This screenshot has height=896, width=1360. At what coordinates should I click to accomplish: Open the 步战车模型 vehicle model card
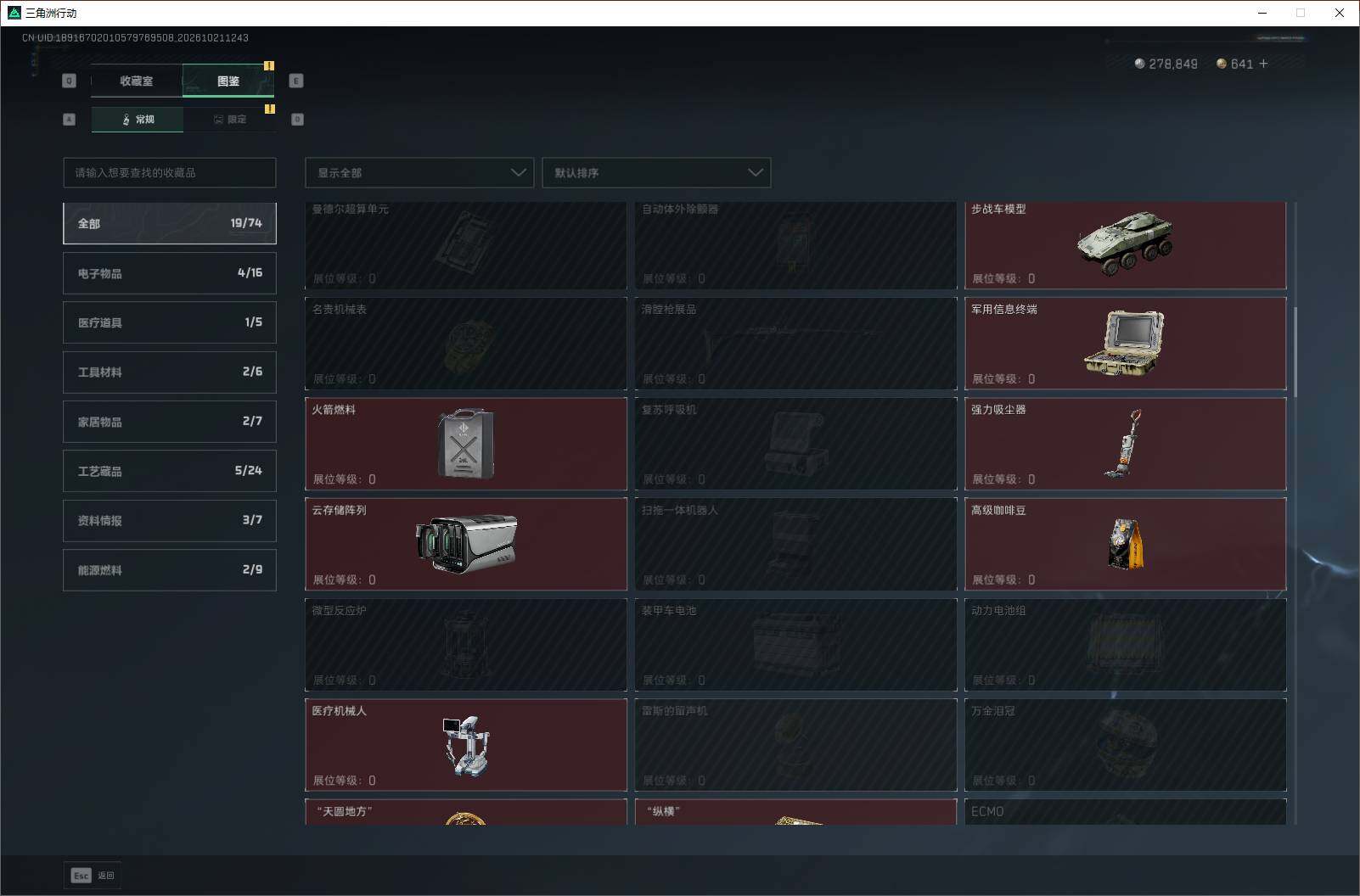point(1126,245)
